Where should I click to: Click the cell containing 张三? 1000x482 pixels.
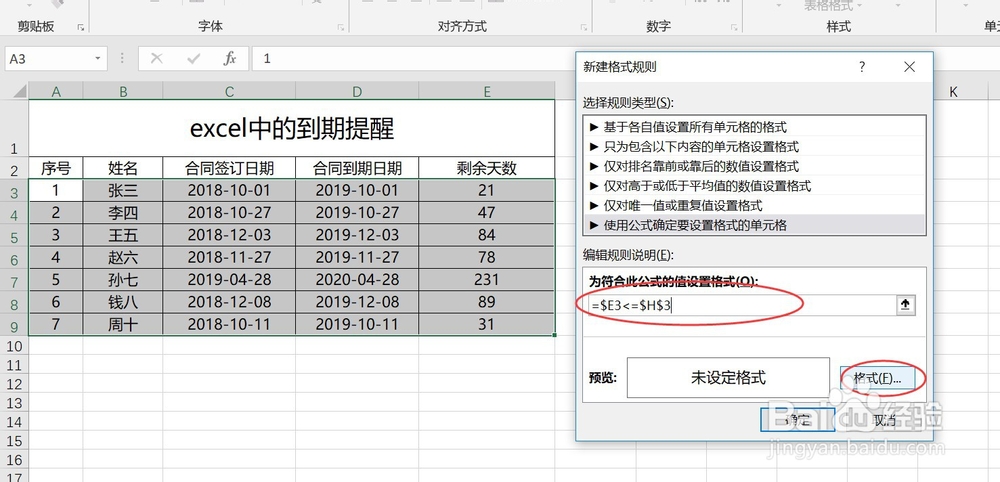tap(123, 191)
